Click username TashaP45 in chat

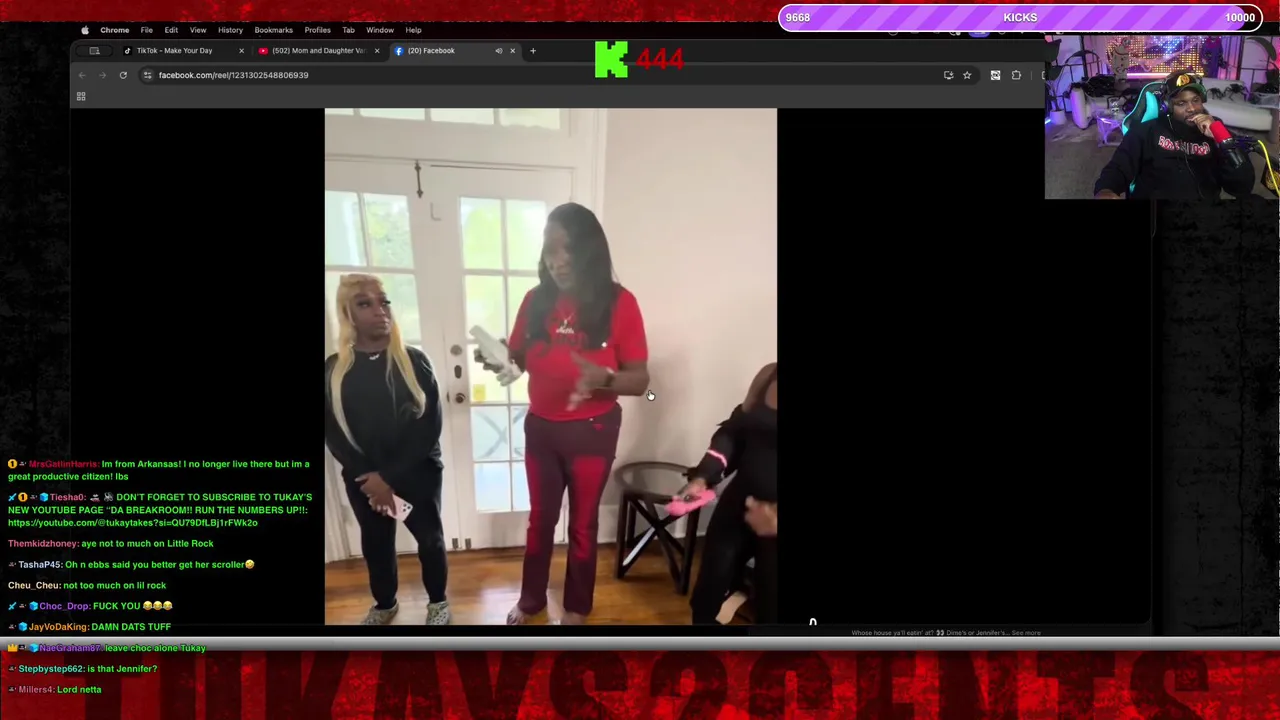pos(40,565)
